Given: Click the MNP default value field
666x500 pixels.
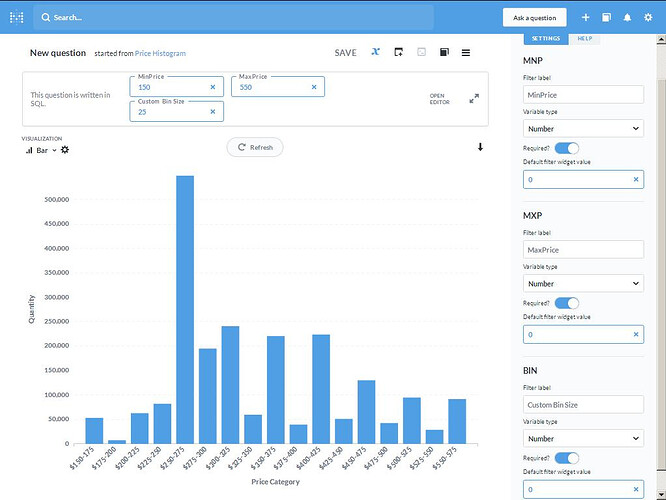Looking at the screenshot, I should [583, 180].
